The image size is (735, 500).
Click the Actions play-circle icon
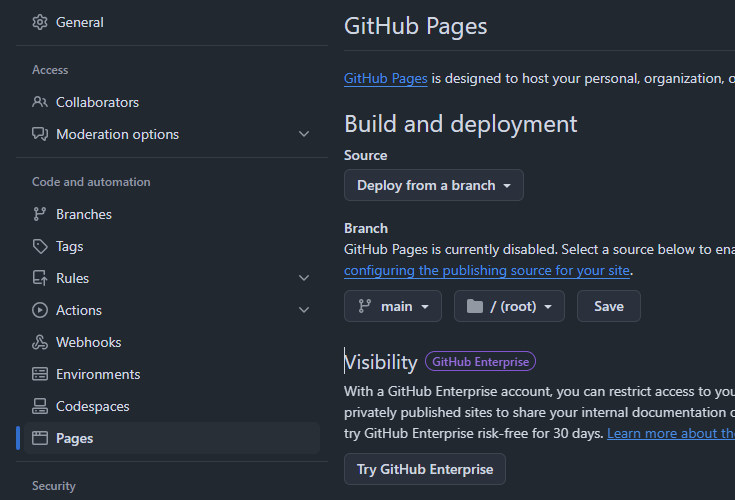point(40,310)
